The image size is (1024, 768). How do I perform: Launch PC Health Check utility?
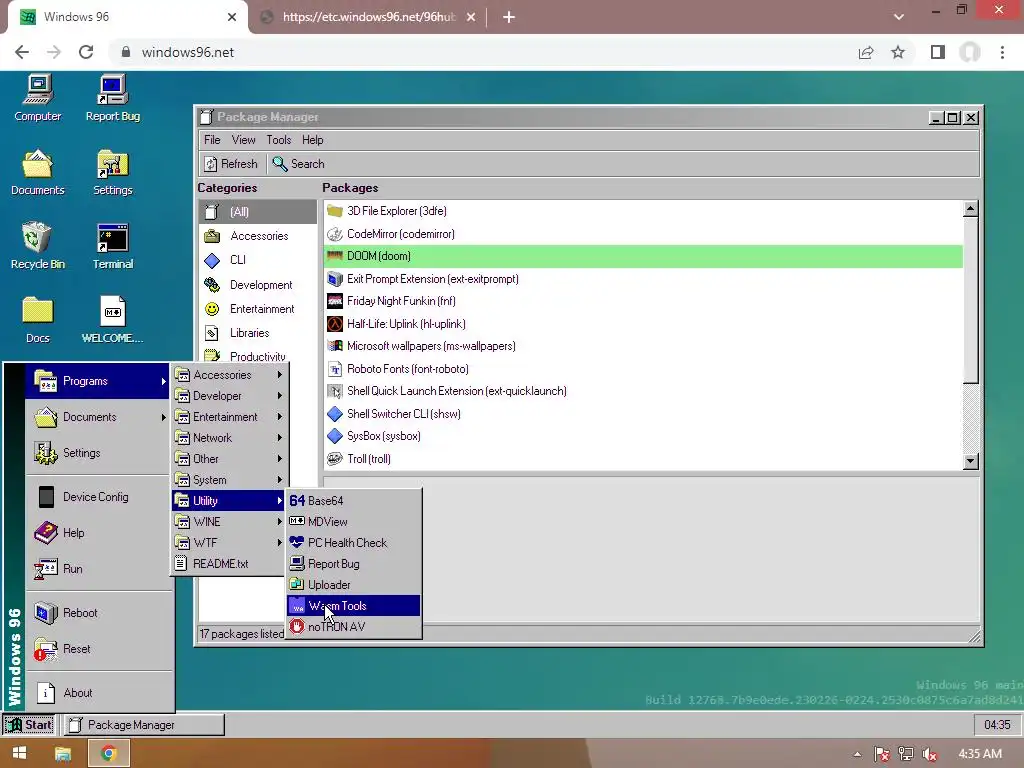point(353,543)
